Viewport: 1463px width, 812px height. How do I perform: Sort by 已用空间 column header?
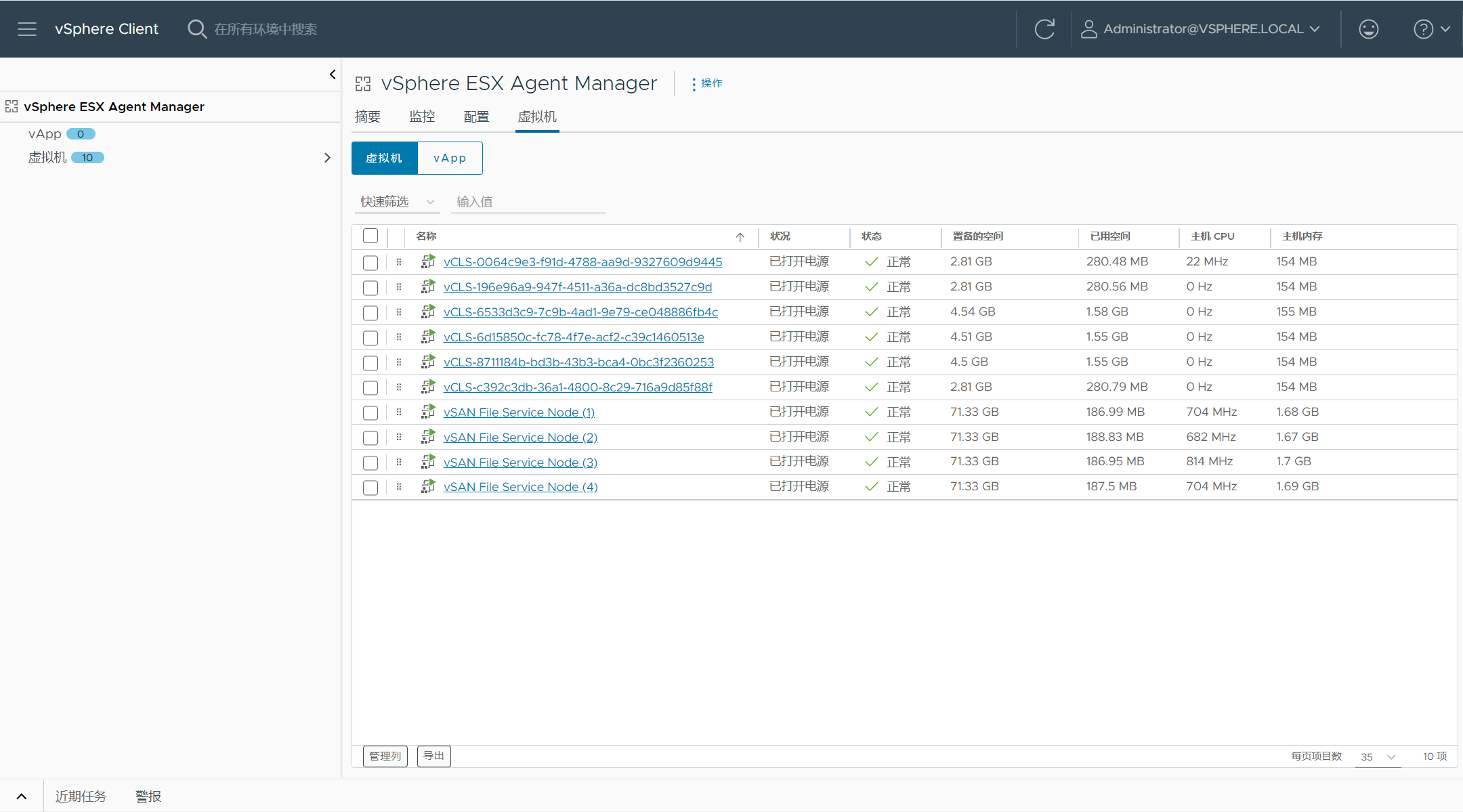click(x=1110, y=236)
